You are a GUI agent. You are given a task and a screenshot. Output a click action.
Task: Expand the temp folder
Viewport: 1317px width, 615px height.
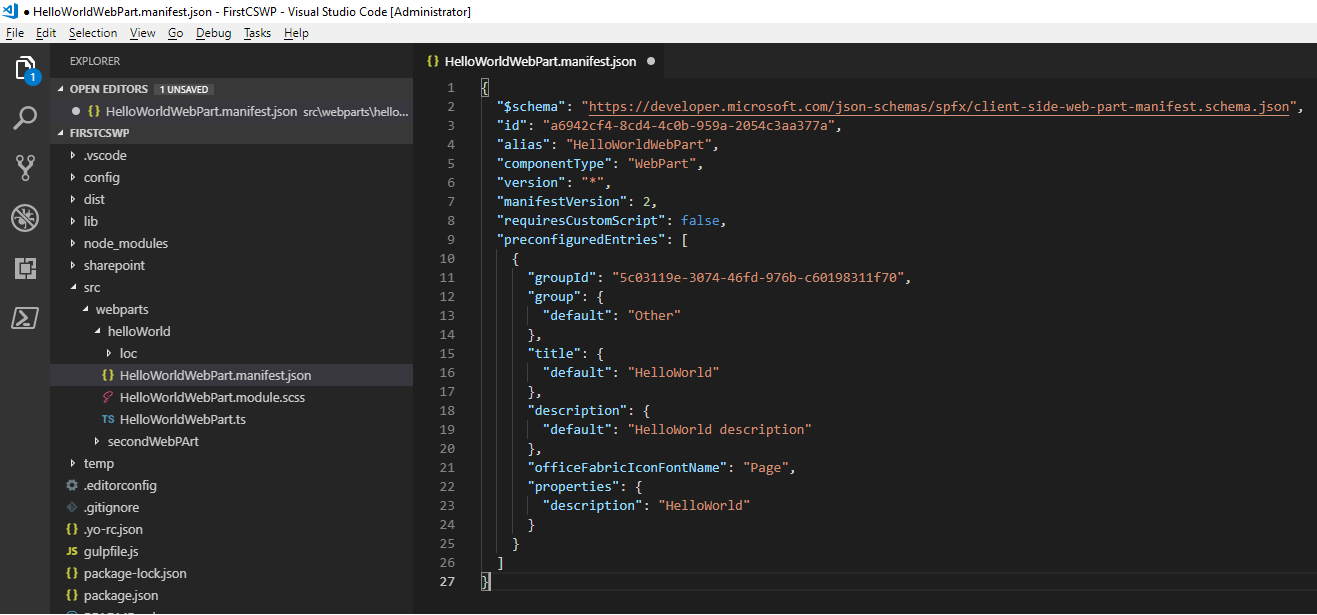pos(97,463)
